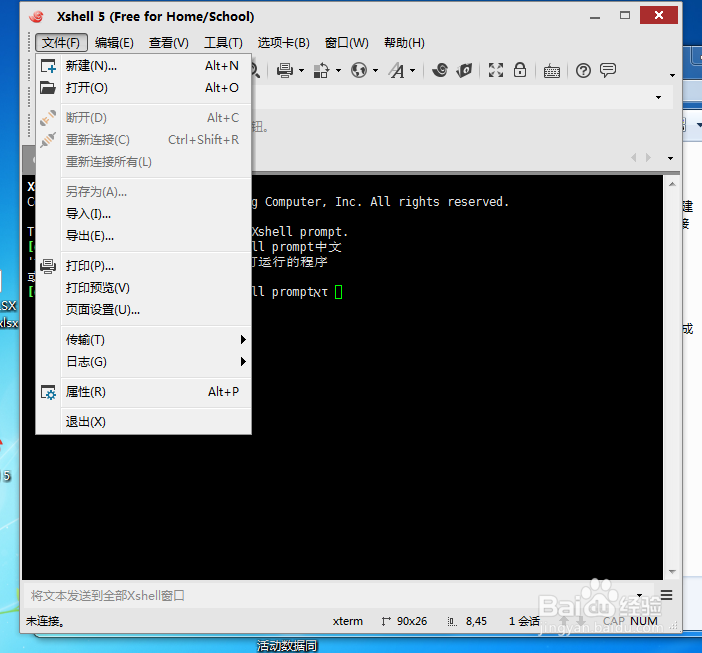The image size is (702, 653).
Task: Open the 选项卡(B) menu
Action: (283, 43)
